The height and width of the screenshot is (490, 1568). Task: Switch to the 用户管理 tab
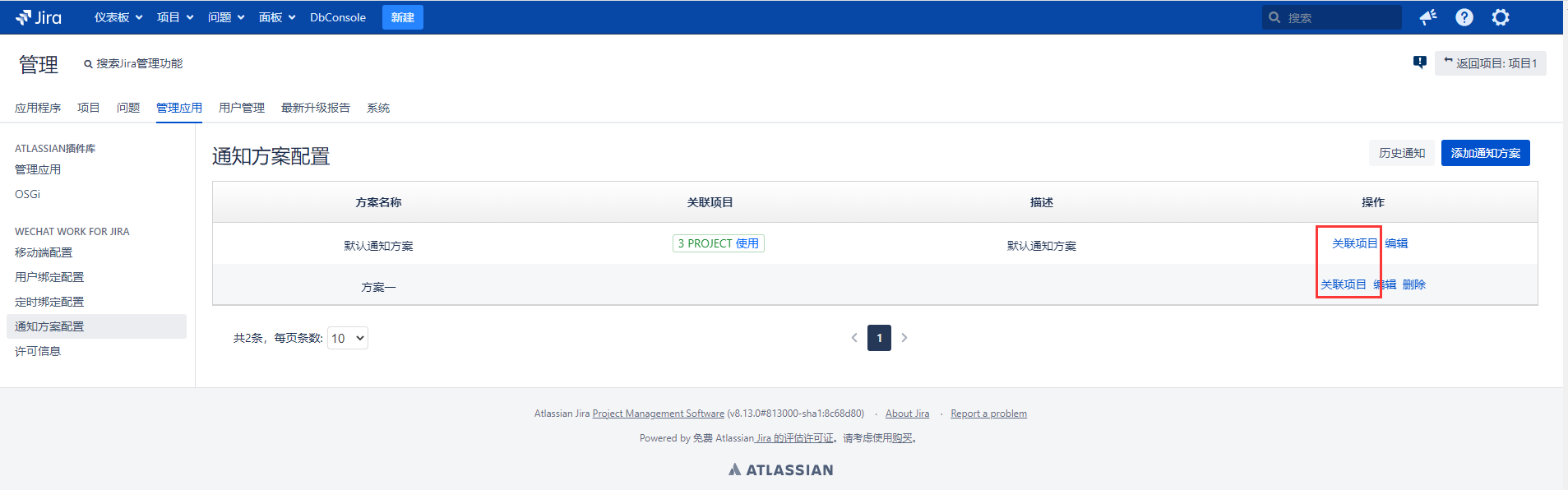(242, 108)
